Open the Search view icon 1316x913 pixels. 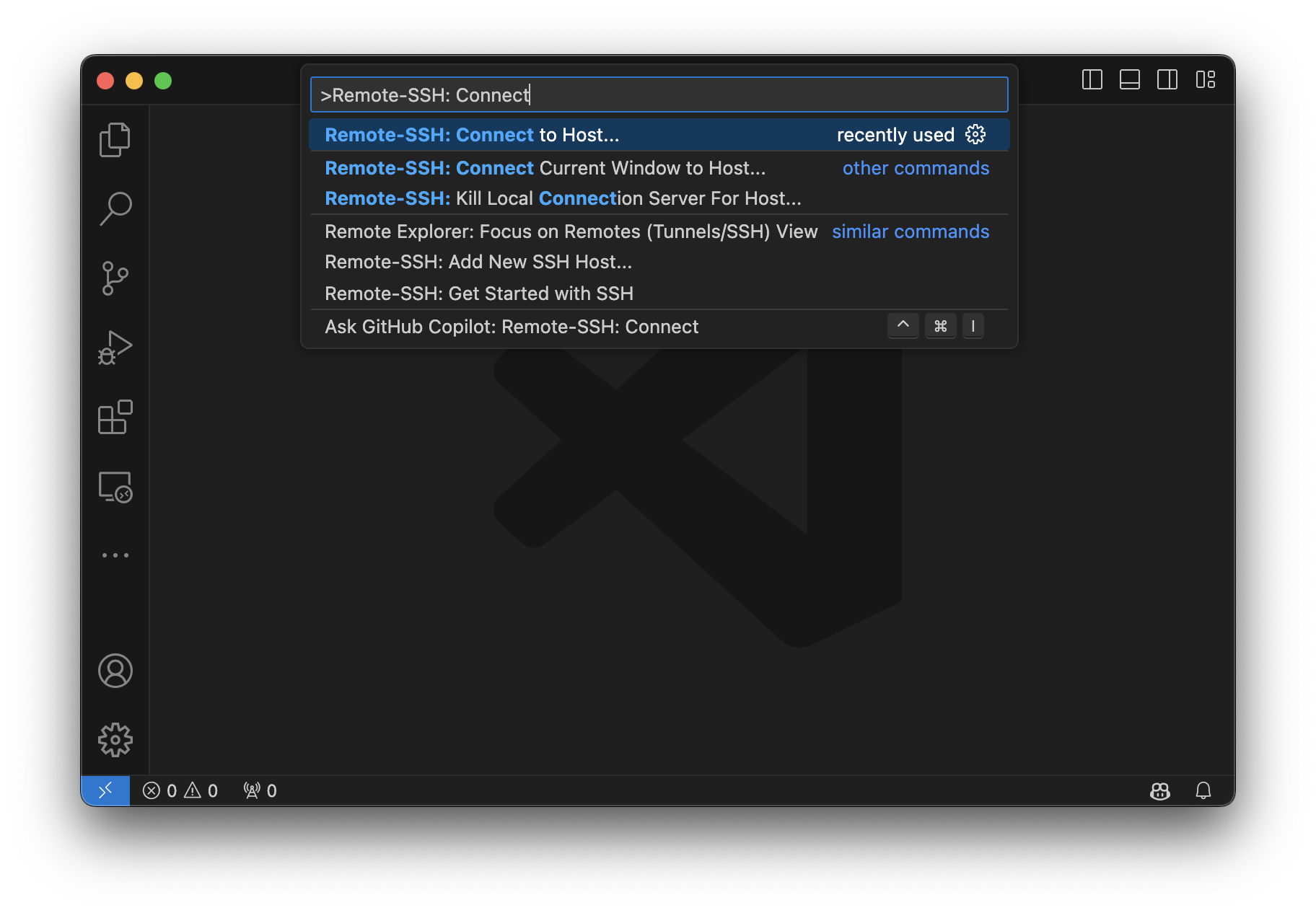pos(115,208)
